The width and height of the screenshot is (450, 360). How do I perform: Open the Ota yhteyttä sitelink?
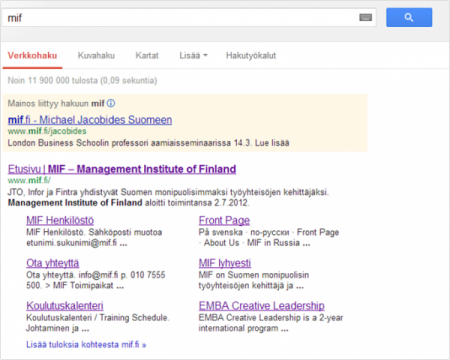[53, 263]
